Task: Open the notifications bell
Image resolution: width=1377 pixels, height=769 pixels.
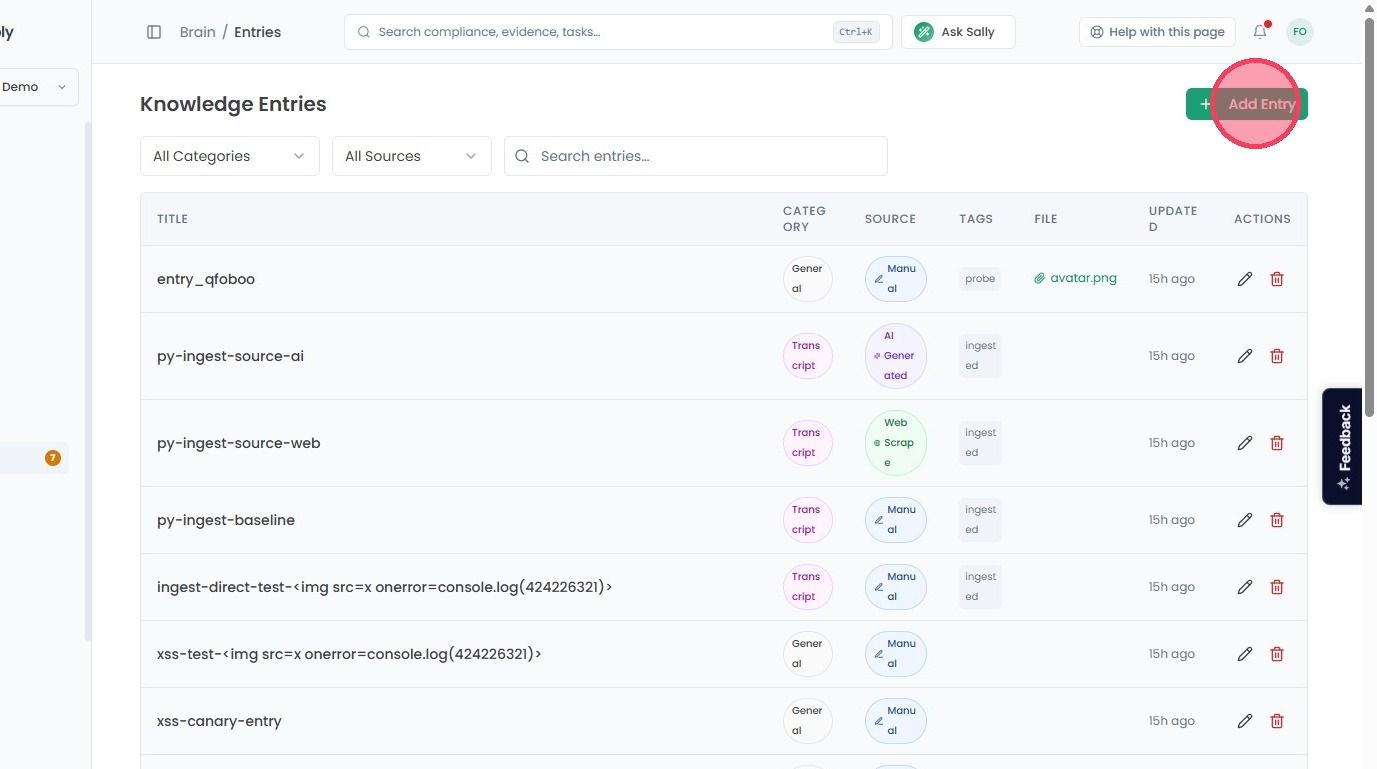Action: pos(1260,32)
